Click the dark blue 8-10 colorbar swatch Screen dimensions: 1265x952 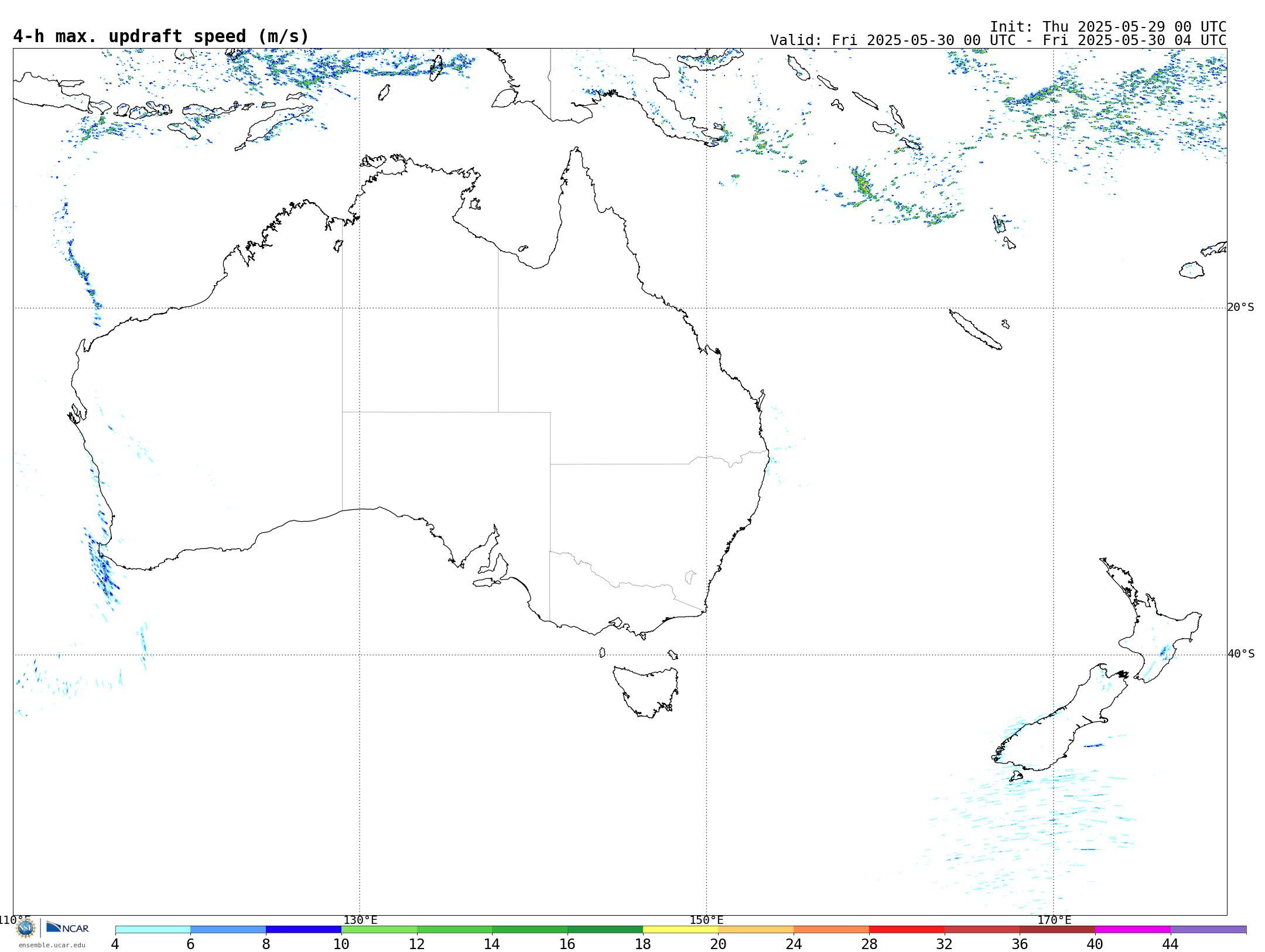point(303,930)
